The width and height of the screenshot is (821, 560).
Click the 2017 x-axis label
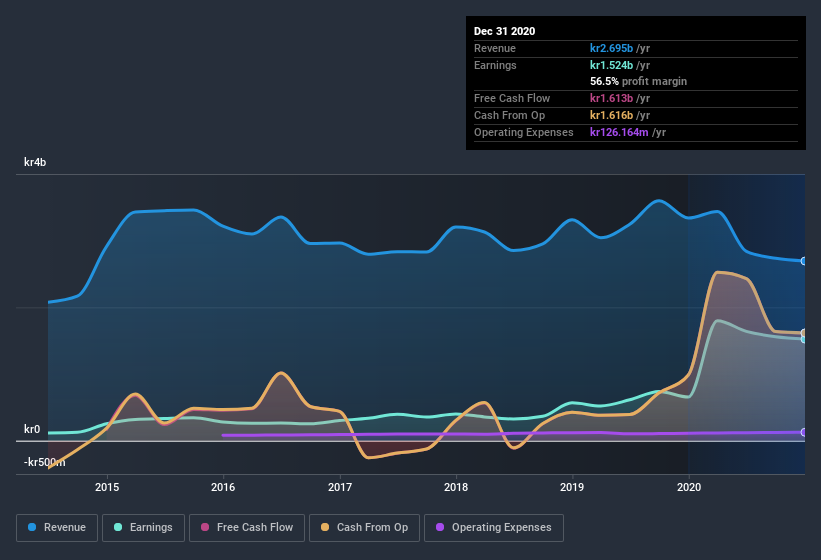click(340, 487)
